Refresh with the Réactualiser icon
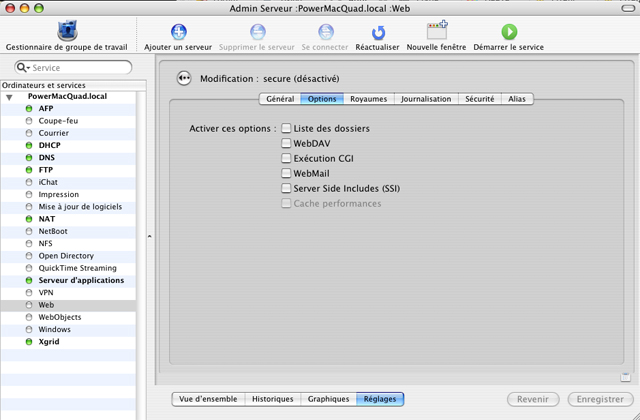This screenshot has height=420, width=640. coord(378,32)
